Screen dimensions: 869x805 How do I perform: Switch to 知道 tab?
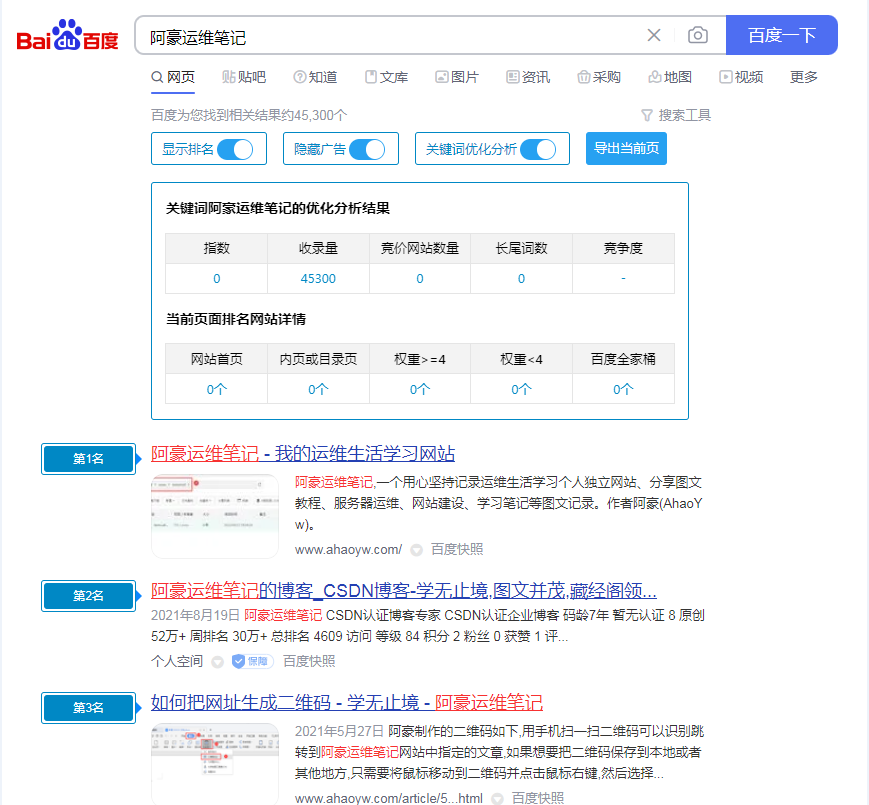(315, 77)
